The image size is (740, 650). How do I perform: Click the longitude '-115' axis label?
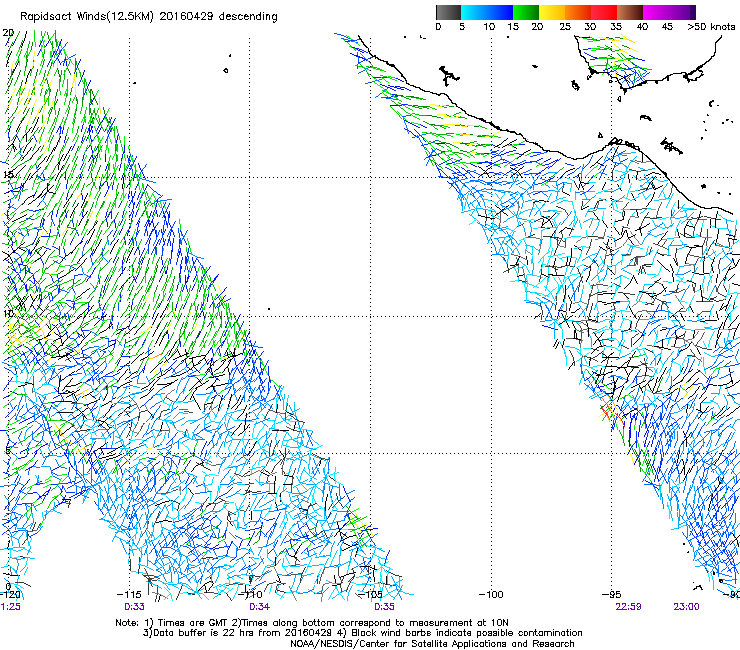129,595
